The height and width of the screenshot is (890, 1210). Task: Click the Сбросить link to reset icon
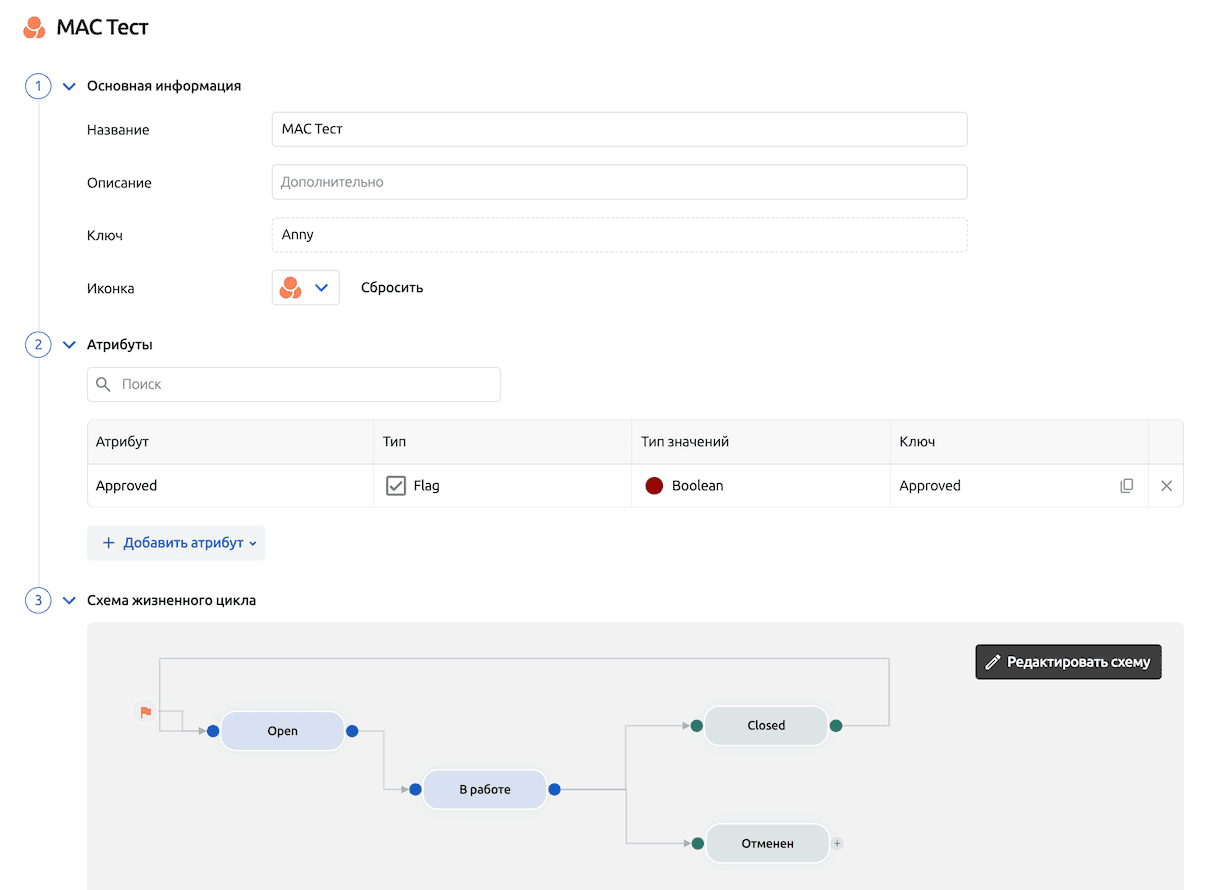(392, 288)
